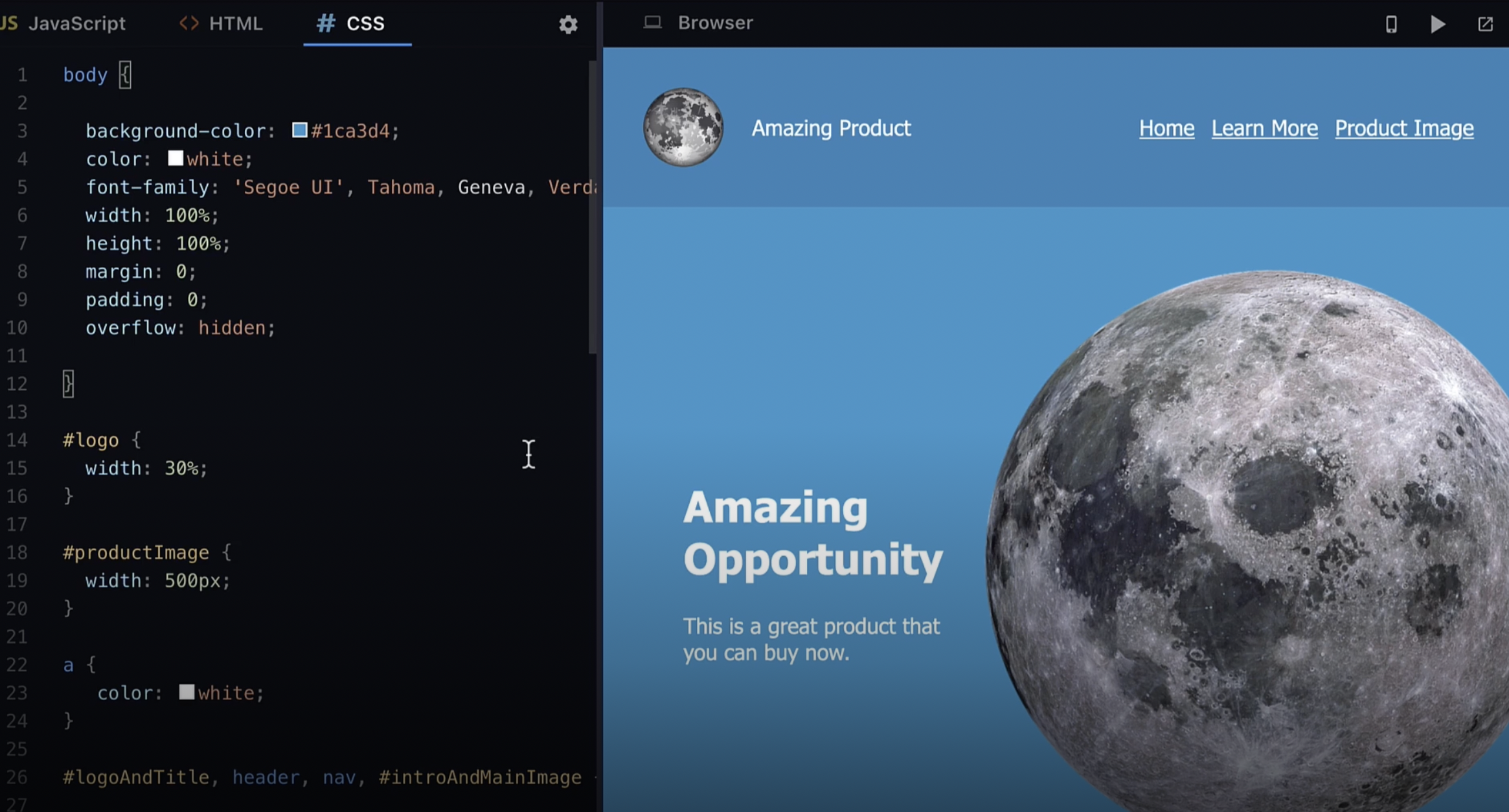1509x812 pixels.
Task: Click the editor vertical scrollbar
Action: (x=592, y=207)
